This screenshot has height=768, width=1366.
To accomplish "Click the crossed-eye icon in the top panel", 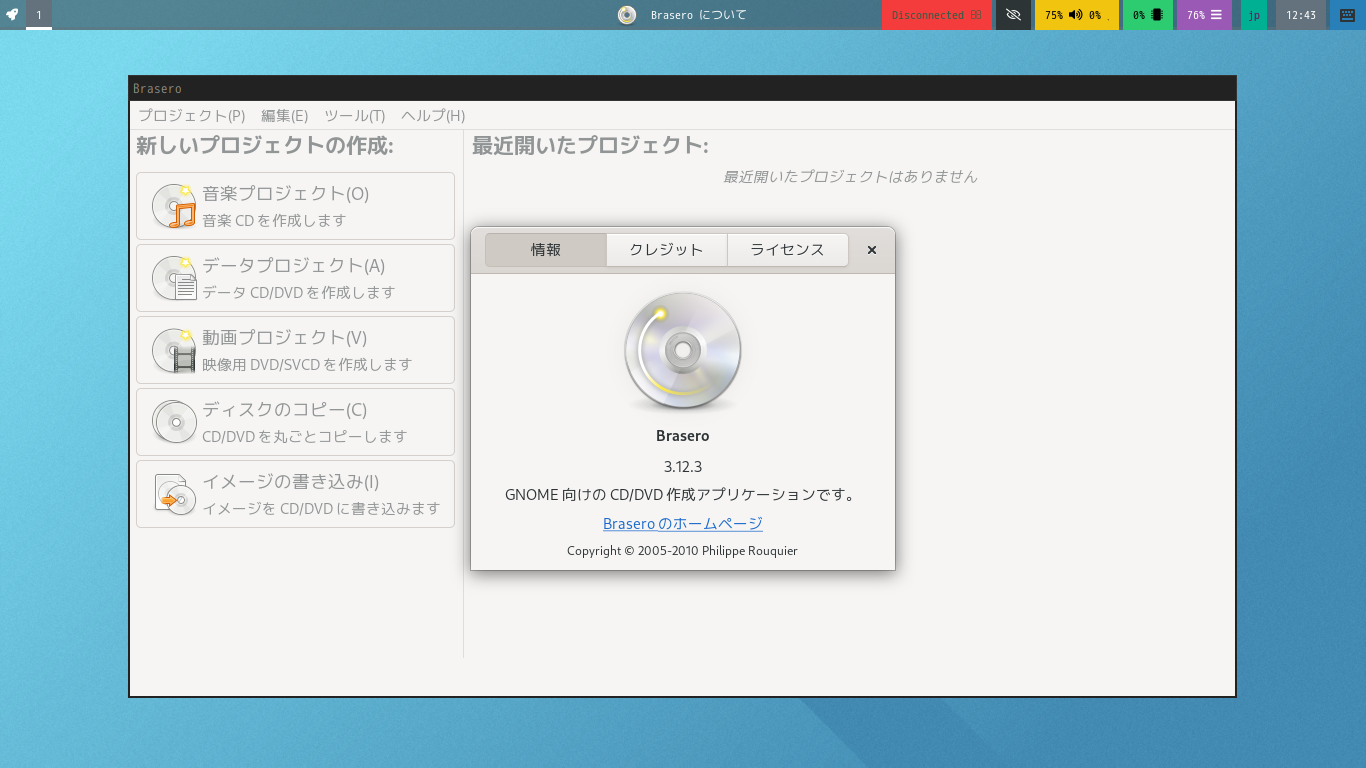I will pyautogui.click(x=1013, y=15).
